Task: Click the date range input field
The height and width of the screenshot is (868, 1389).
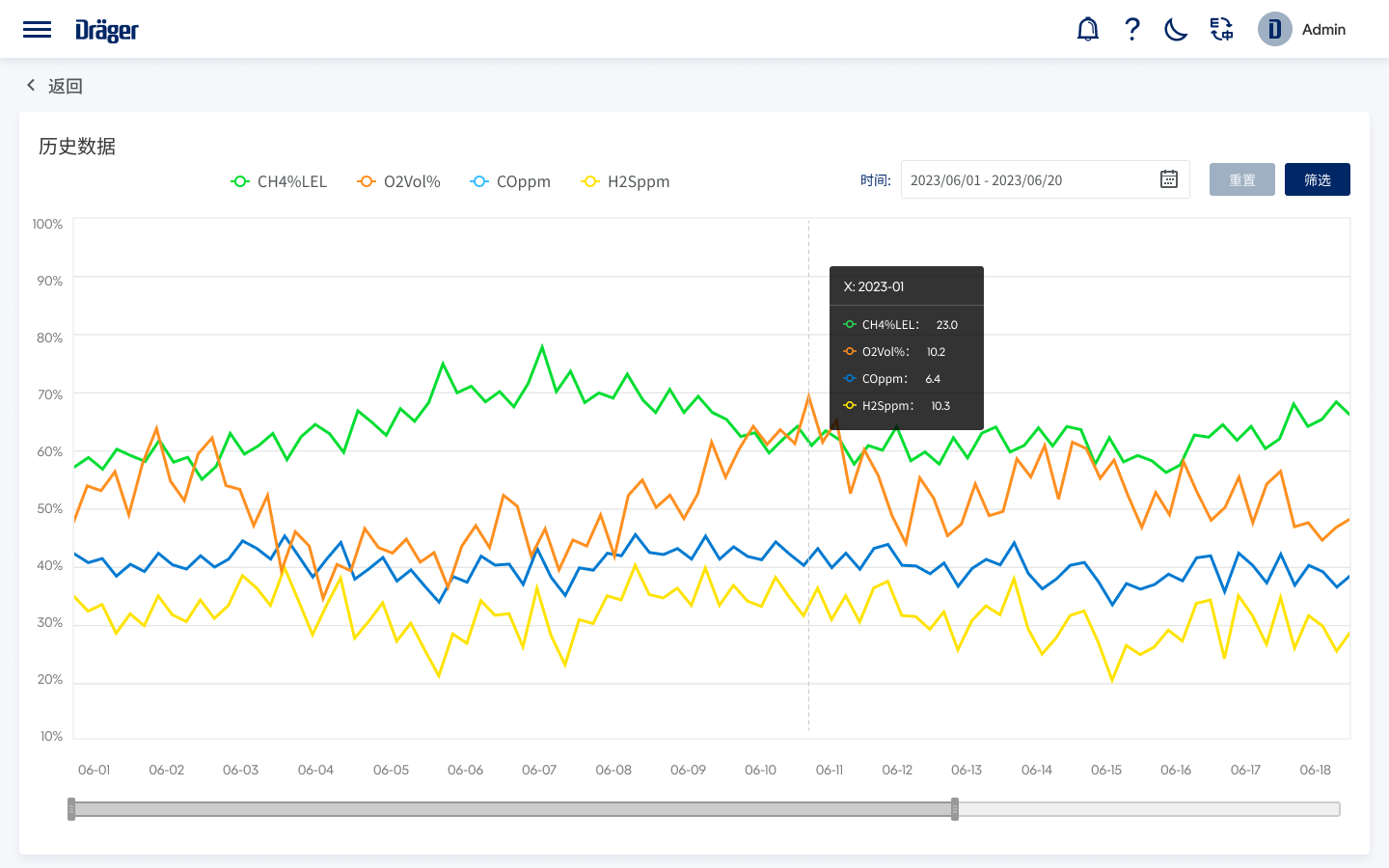Action: 1027,180
